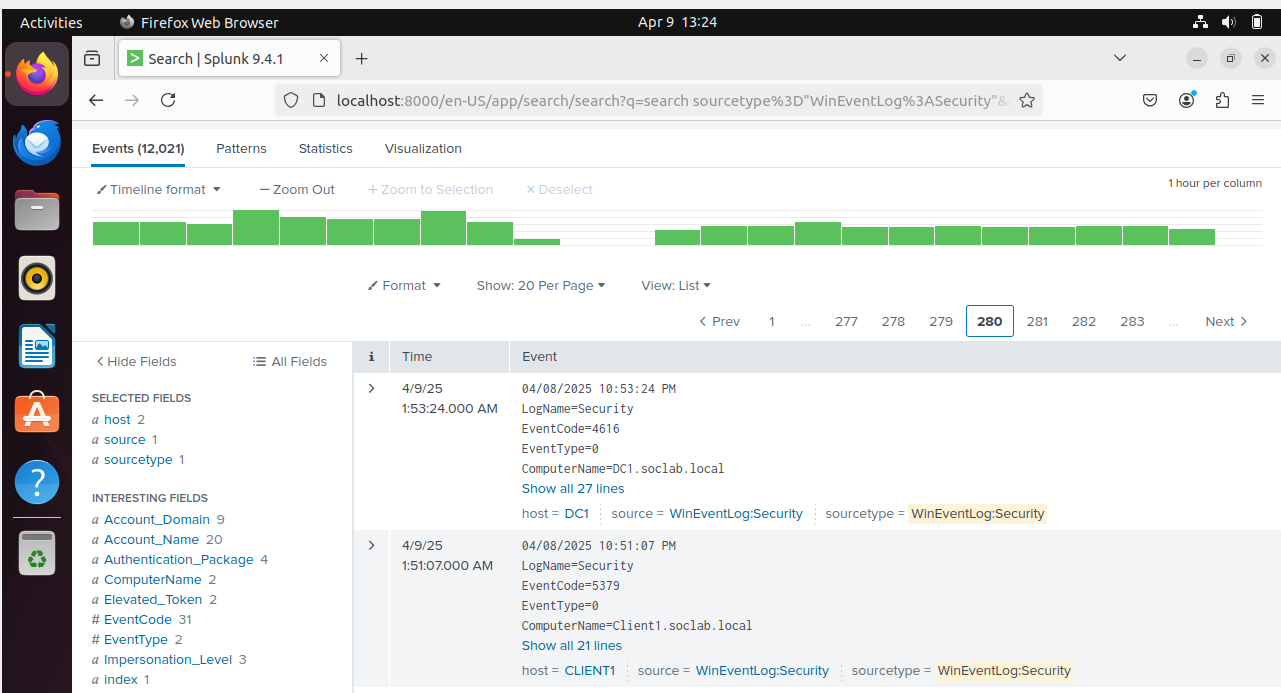Open the Firefox View recent tabs icon
This screenshot has height=693, width=1281.
92,59
